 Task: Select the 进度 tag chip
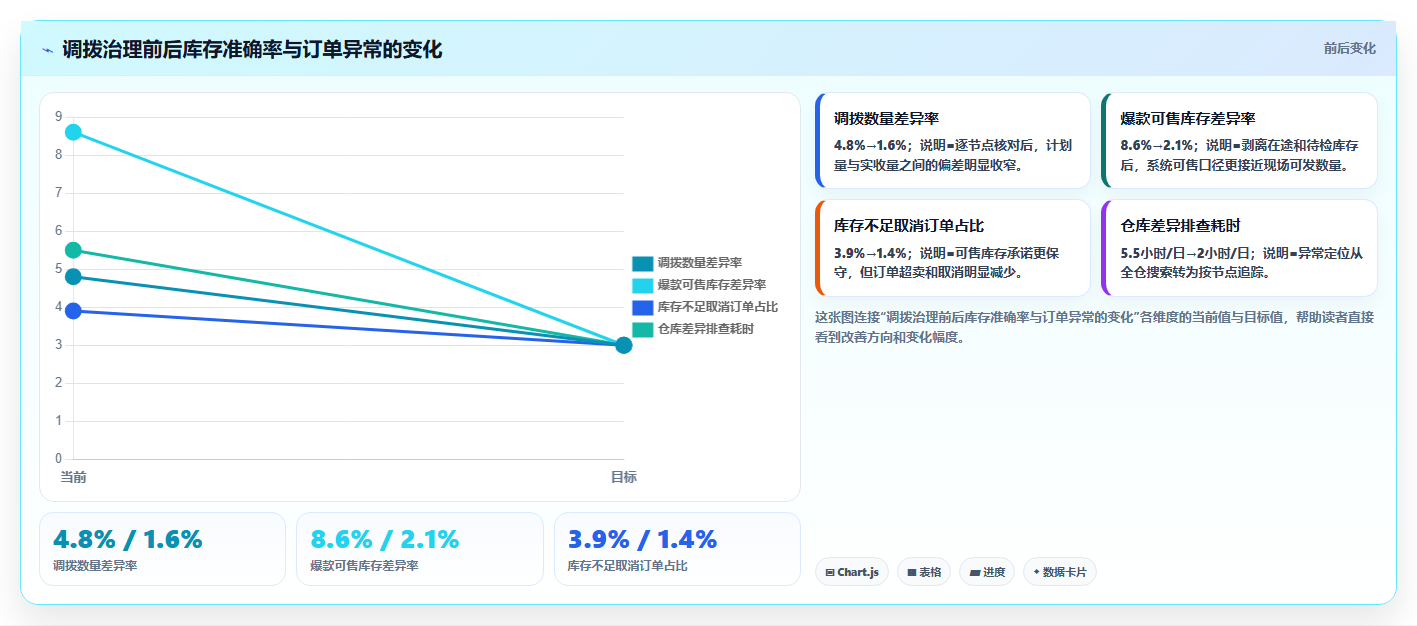tap(986, 572)
